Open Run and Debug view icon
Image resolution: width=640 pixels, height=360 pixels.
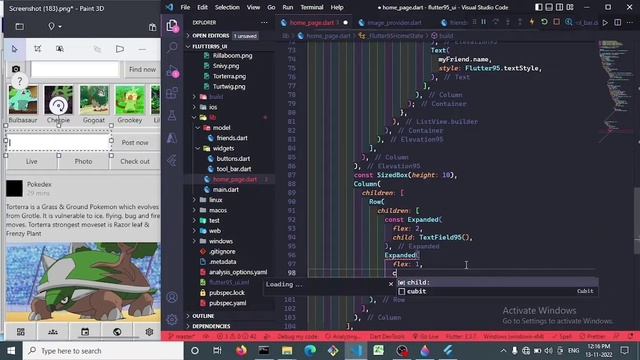point(172,71)
